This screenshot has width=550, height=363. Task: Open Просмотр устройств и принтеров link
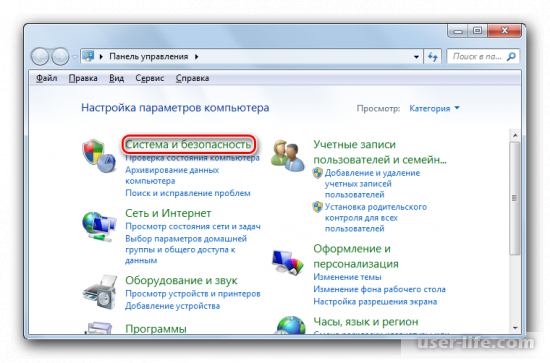click(193, 294)
